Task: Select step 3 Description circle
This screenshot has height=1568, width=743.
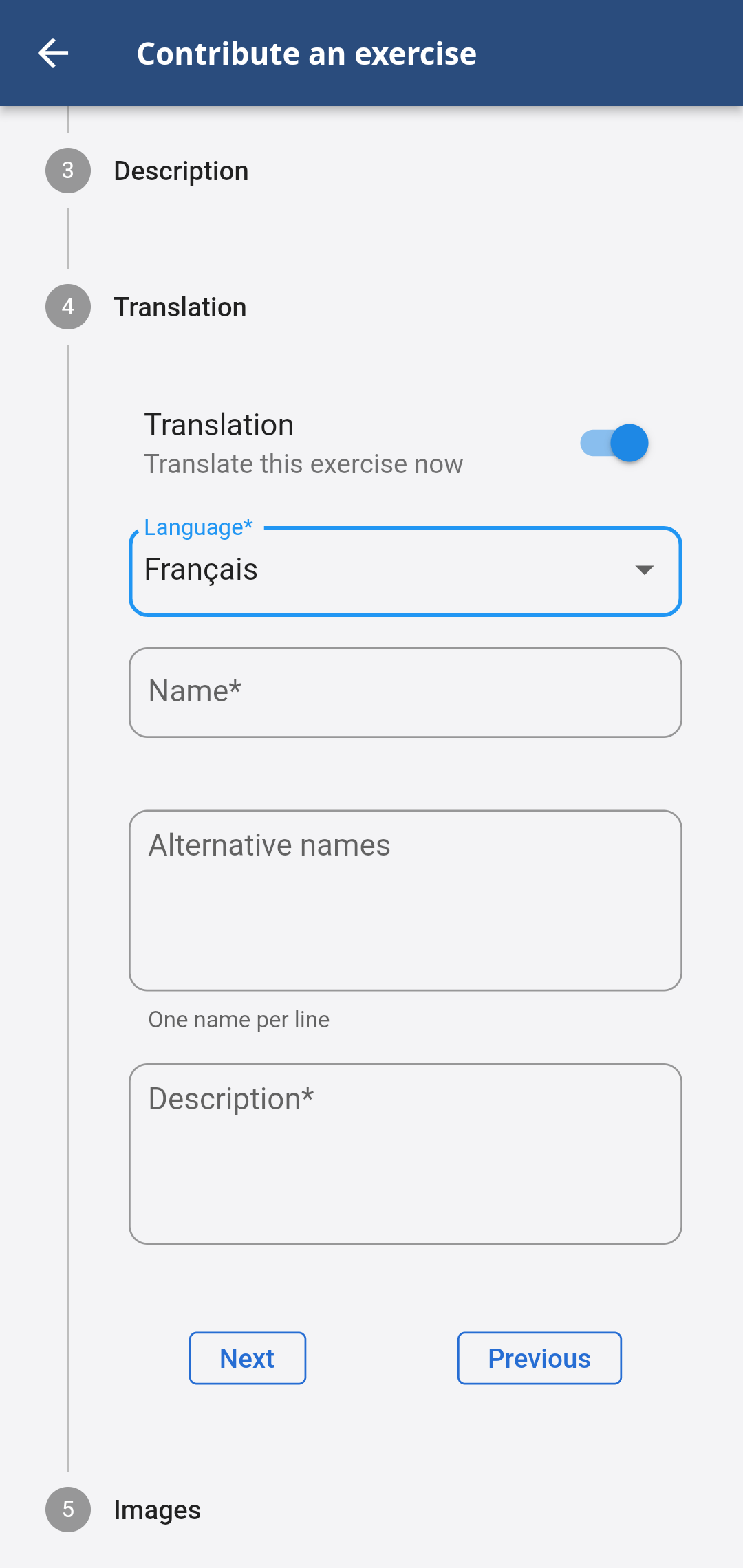Action: tap(67, 171)
